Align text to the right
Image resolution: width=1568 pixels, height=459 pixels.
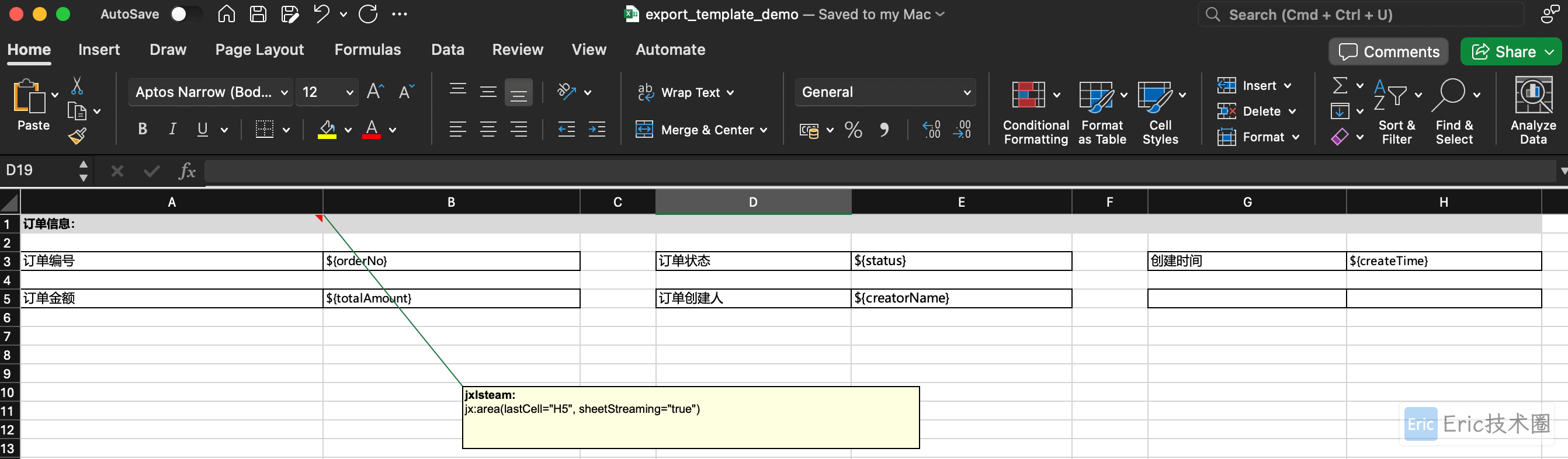tap(519, 129)
